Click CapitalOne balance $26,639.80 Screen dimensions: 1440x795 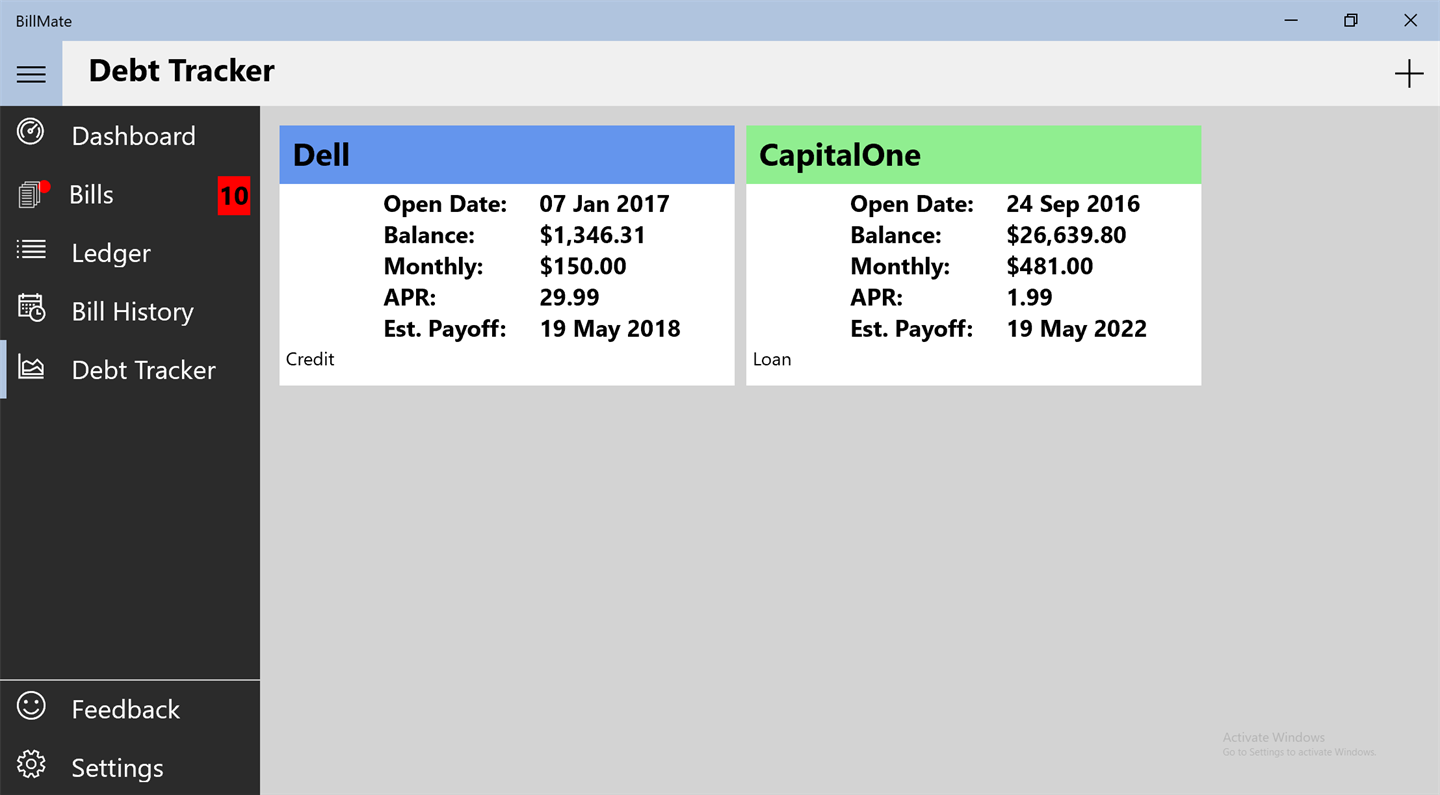1066,235
